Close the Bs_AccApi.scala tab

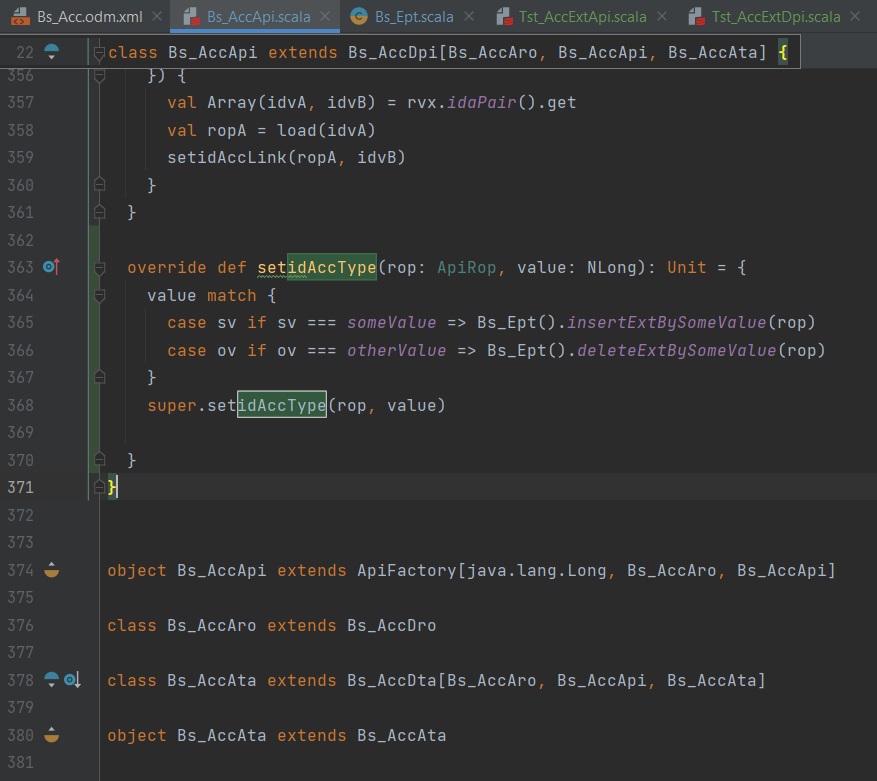pyautogui.click(x=324, y=16)
